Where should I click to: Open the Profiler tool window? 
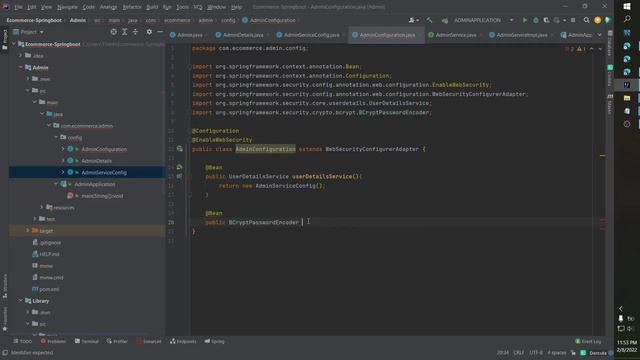tap(118, 341)
